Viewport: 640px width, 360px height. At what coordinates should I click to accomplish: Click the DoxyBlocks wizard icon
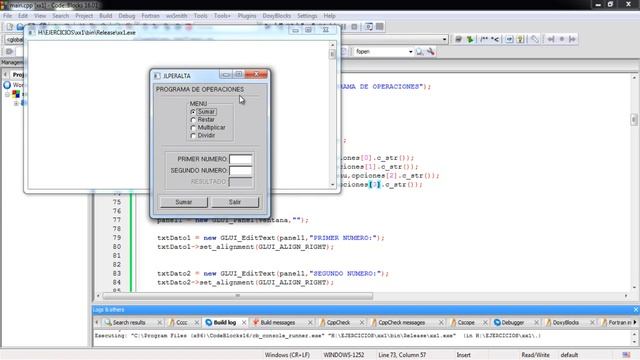pos(458,39)
